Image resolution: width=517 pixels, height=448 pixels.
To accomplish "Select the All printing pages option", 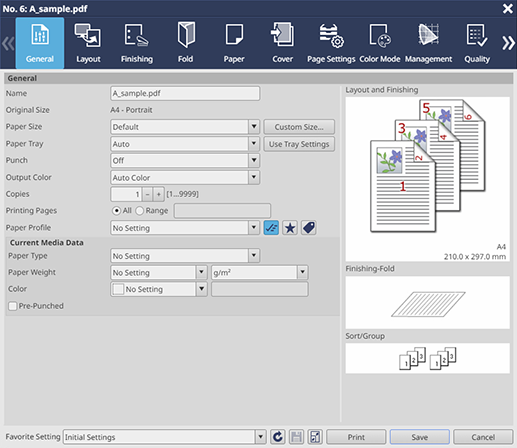I will pos(116,211).
